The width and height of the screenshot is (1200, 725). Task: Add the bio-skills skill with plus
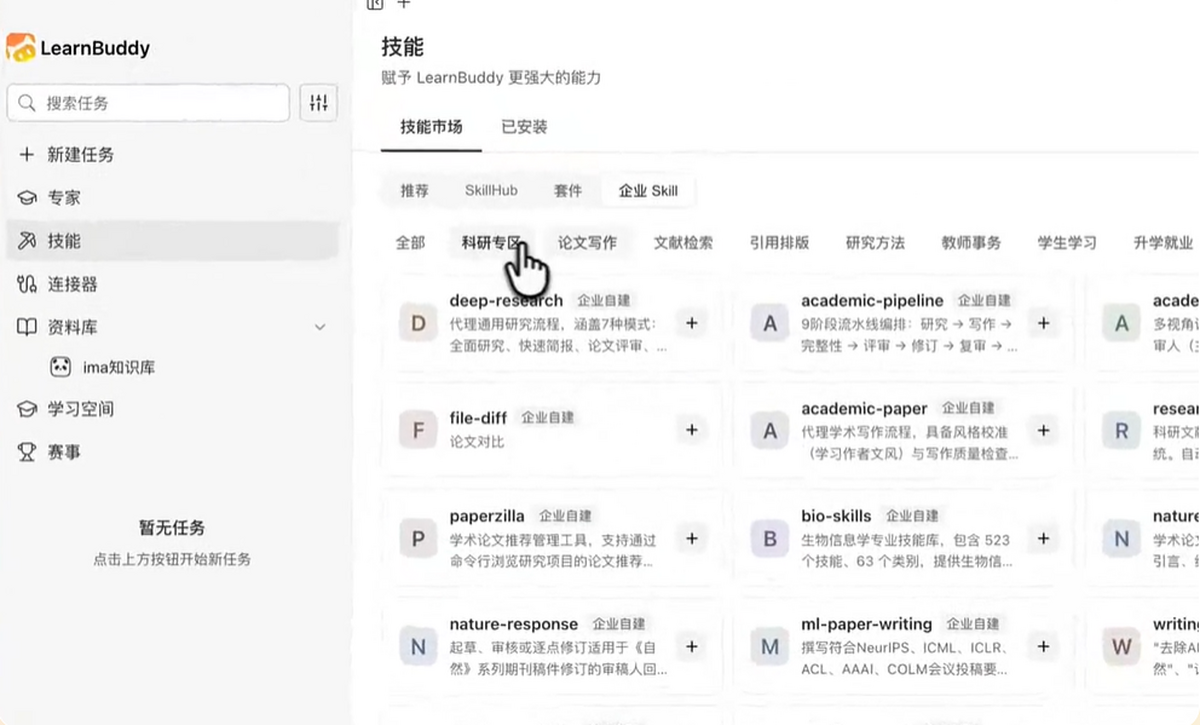(x=1043, y=538)
